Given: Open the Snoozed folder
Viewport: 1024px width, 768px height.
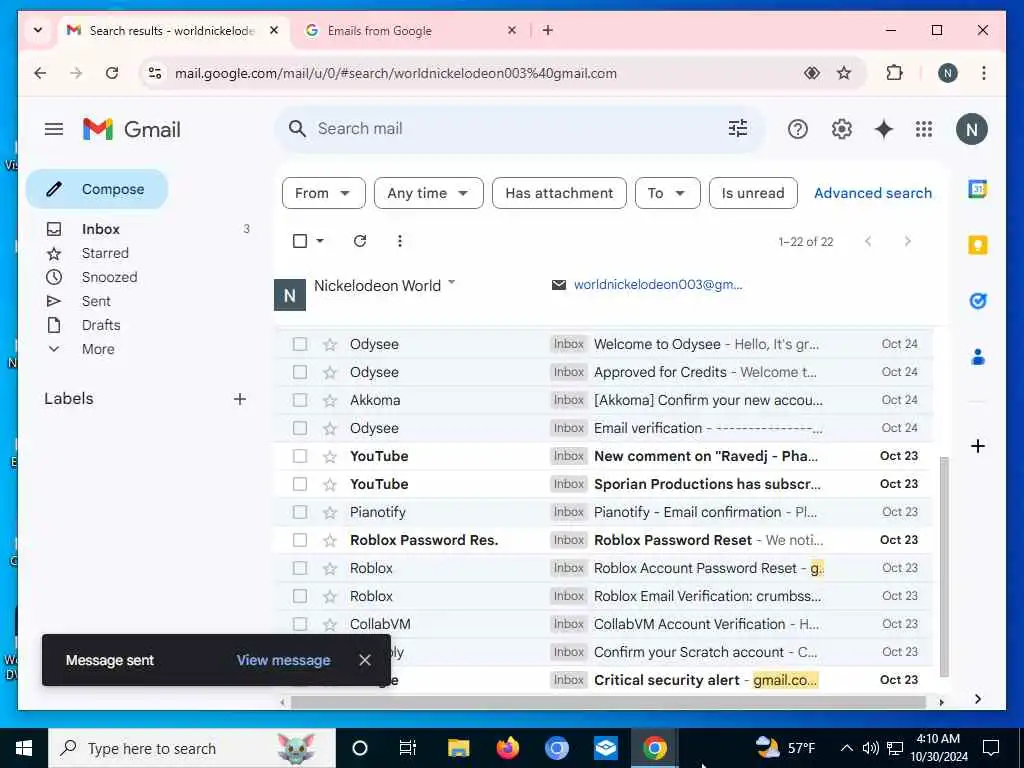Looking at the screenshot, I should [x=110, y=278].
